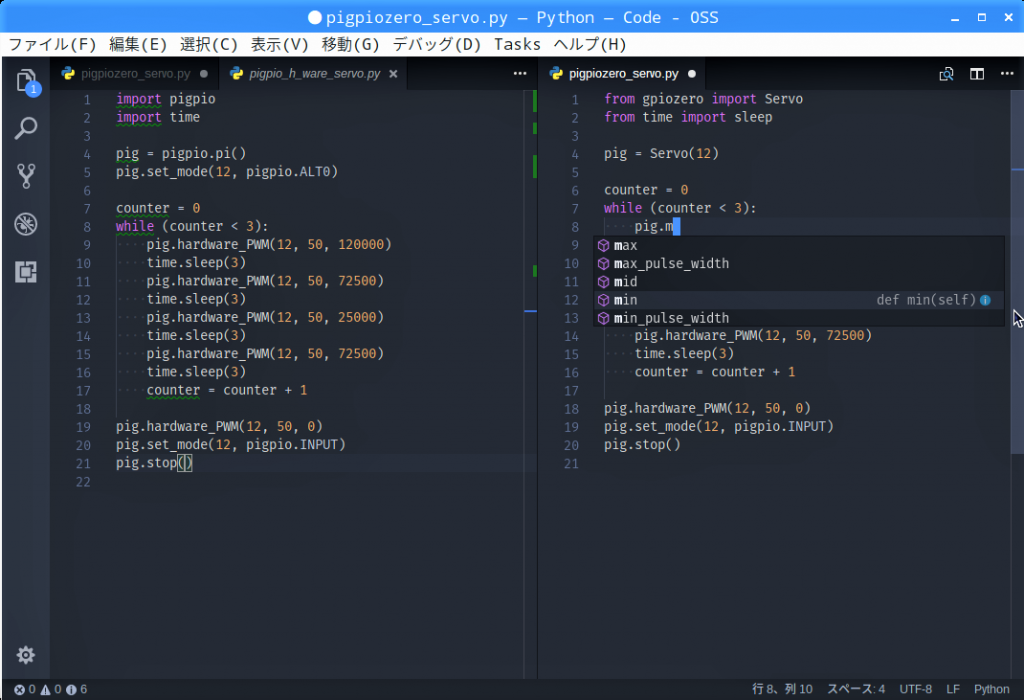Click the split editor icon
Image resolution: width=1024 pixels, height=700 pixels.
tap(977, 74)
